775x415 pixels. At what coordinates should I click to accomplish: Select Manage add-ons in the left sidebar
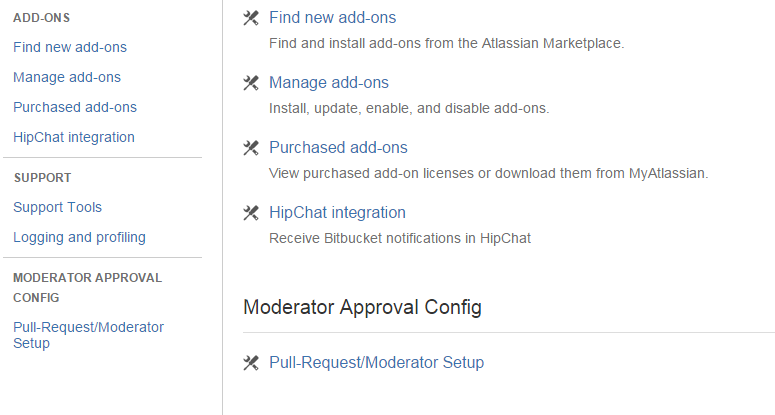[x=67, y=77]
